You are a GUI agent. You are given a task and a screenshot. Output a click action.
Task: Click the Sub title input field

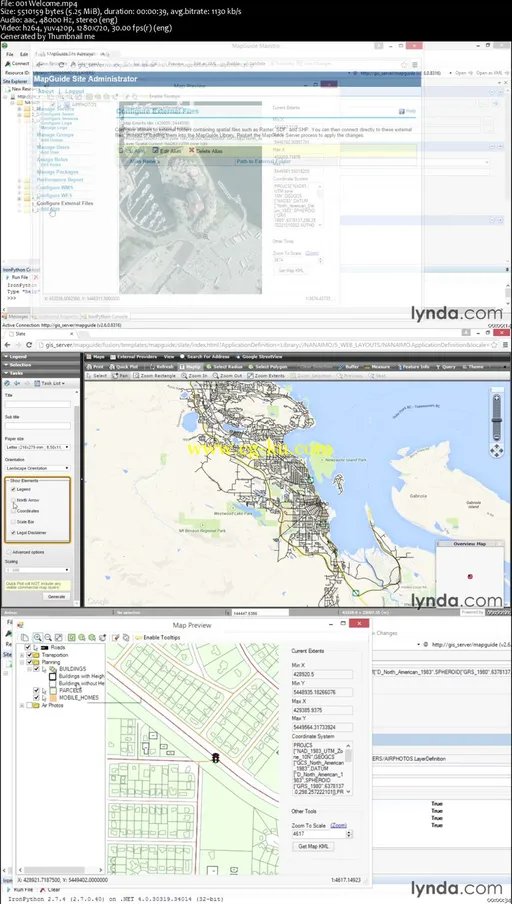click(37, 425)
